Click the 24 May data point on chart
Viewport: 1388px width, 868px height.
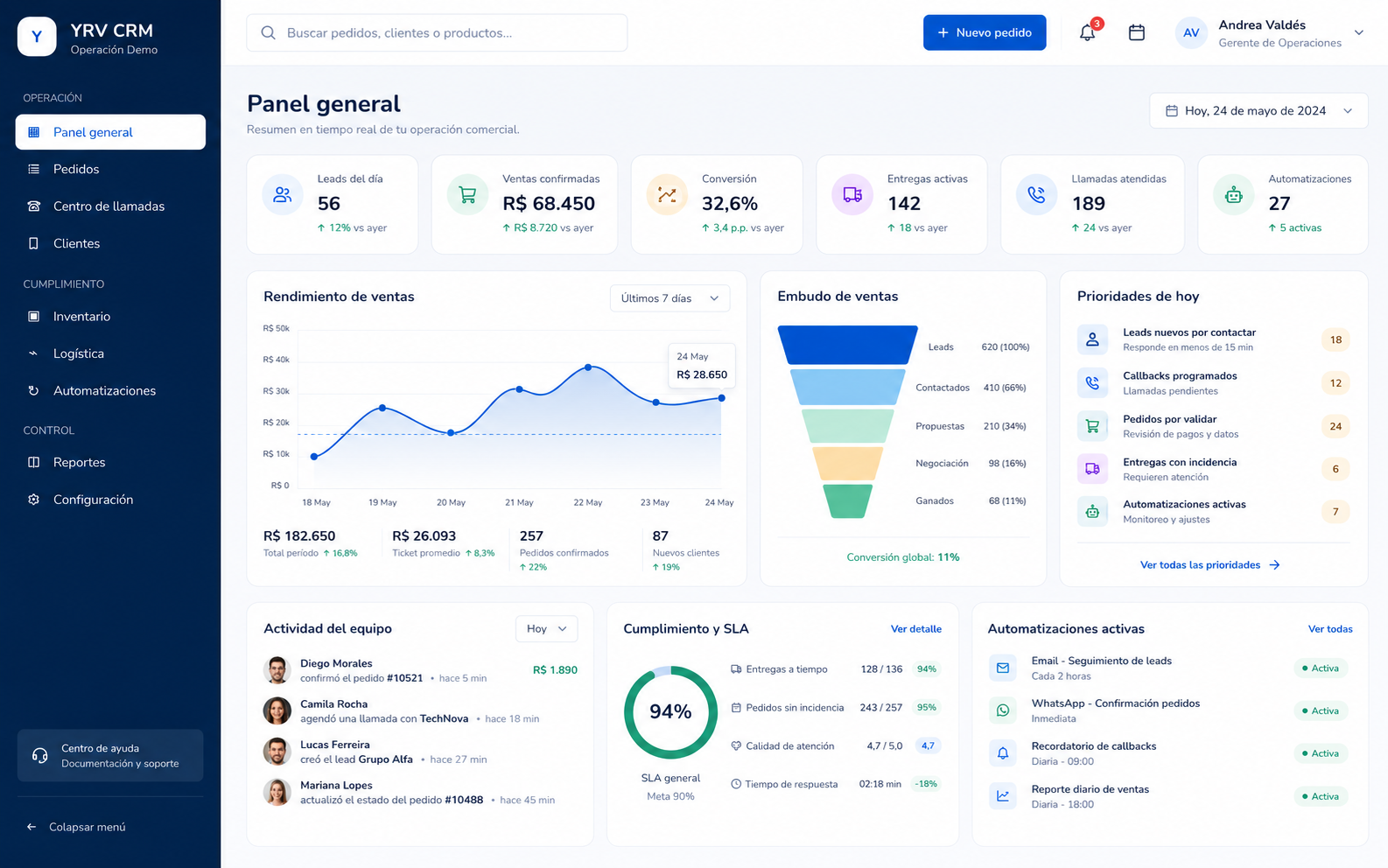(721, 398)
